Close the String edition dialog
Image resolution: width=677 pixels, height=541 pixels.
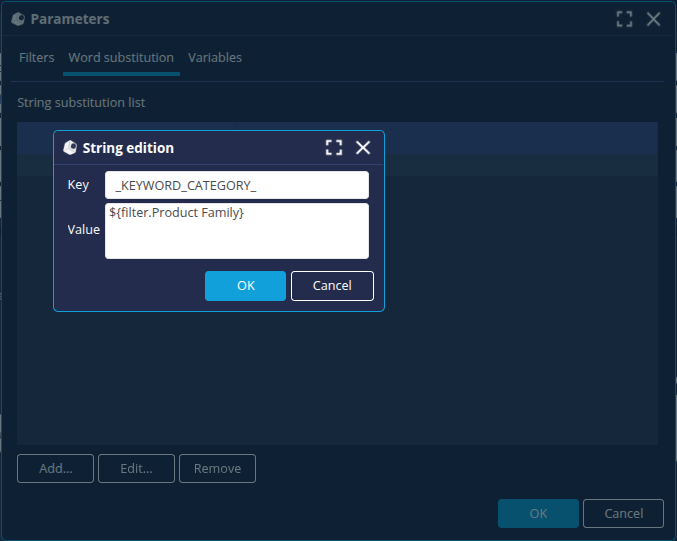[363, 148]
